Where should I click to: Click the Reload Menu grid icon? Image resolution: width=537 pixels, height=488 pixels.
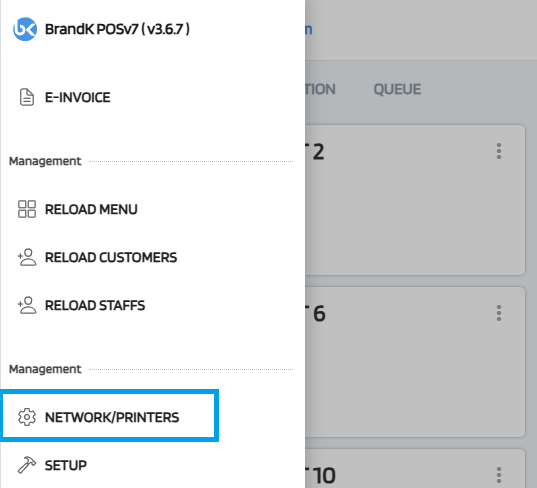click(27, 209)
